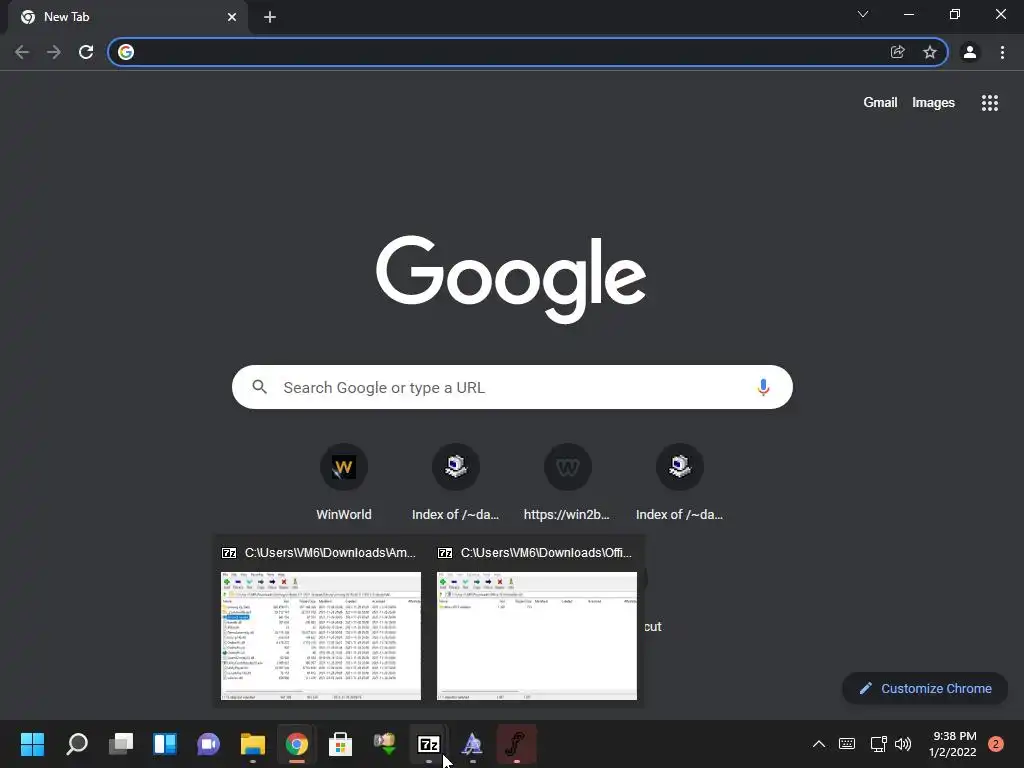
Task: Open File Explorer from the taskbar
Action: pos(253,744)
